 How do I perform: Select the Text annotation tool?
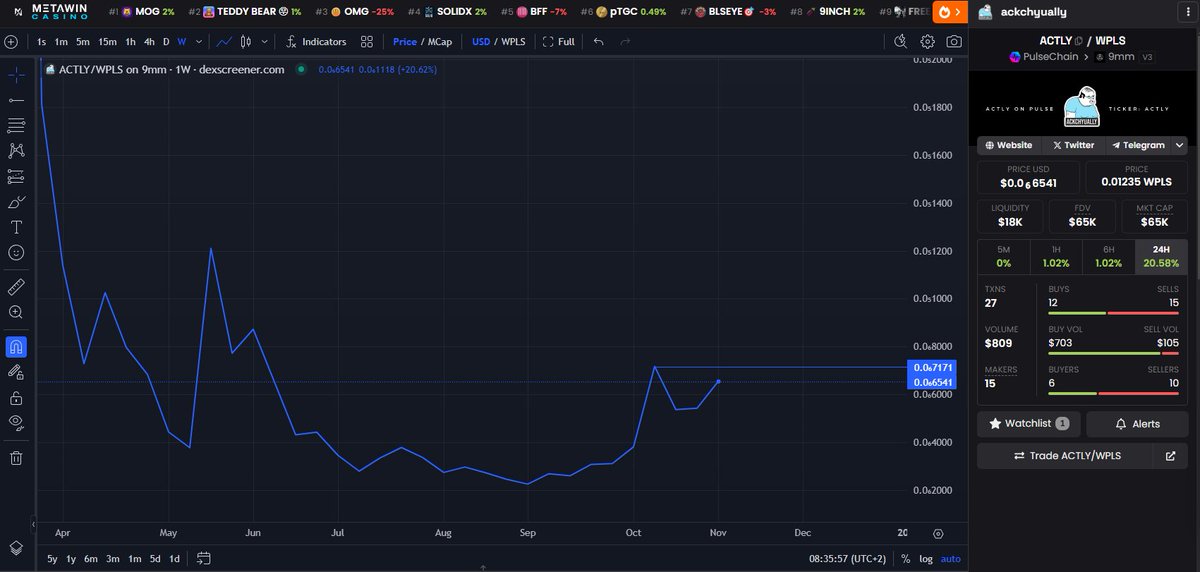(16, 227)
